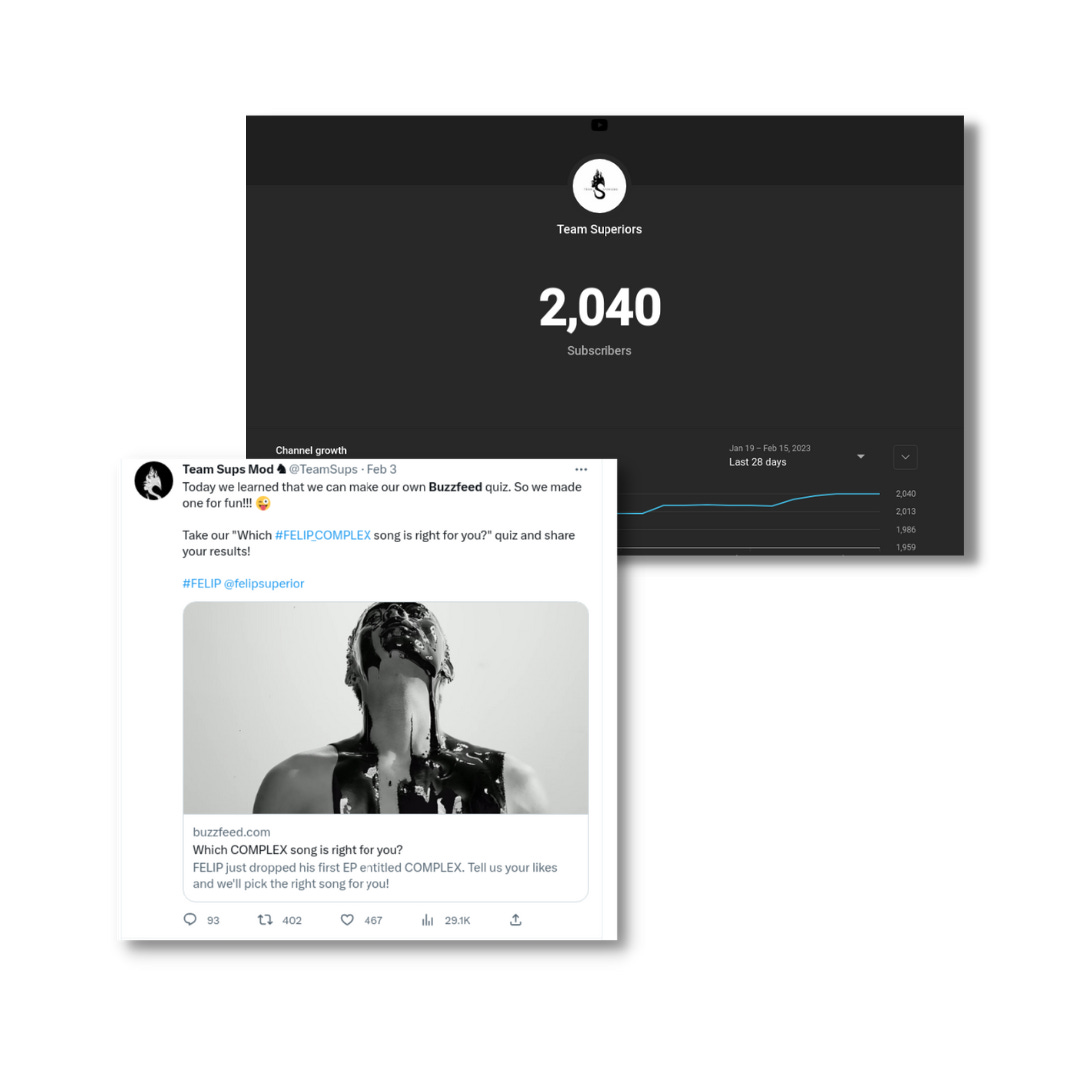Click the subscriber growth line chart

(748, 520)
